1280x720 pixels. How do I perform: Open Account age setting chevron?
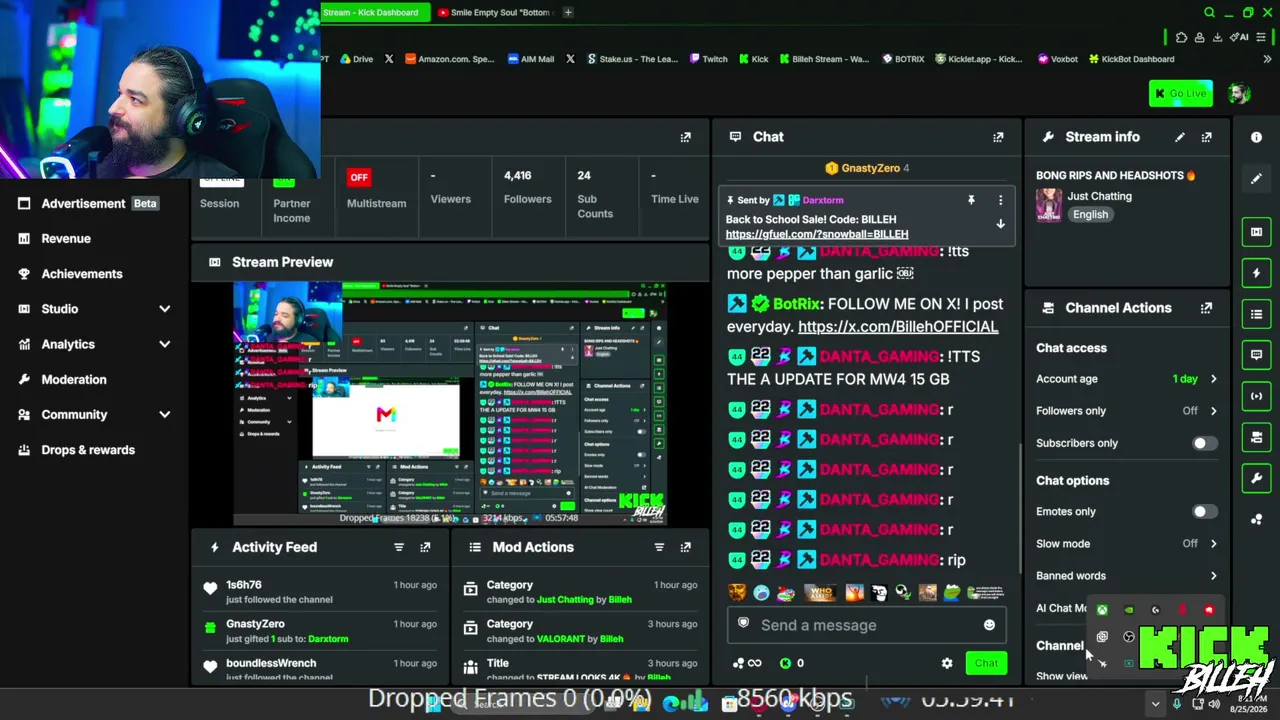click(1213, 379)
